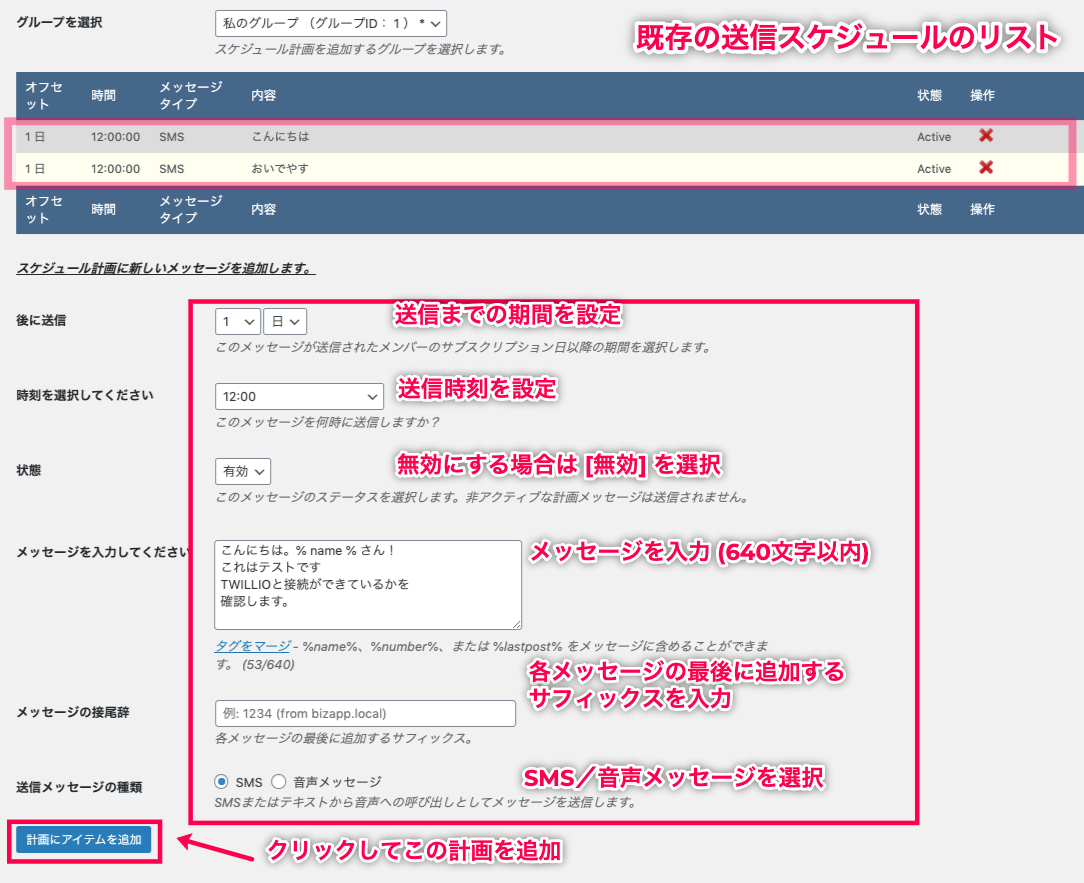Click Active status in おいでやす row

(x=934, y=169)
